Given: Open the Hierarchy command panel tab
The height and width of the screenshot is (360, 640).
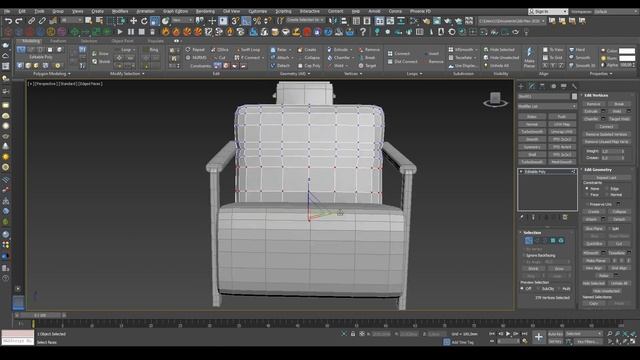Looking at the screenshot, I should coord(542,86).
